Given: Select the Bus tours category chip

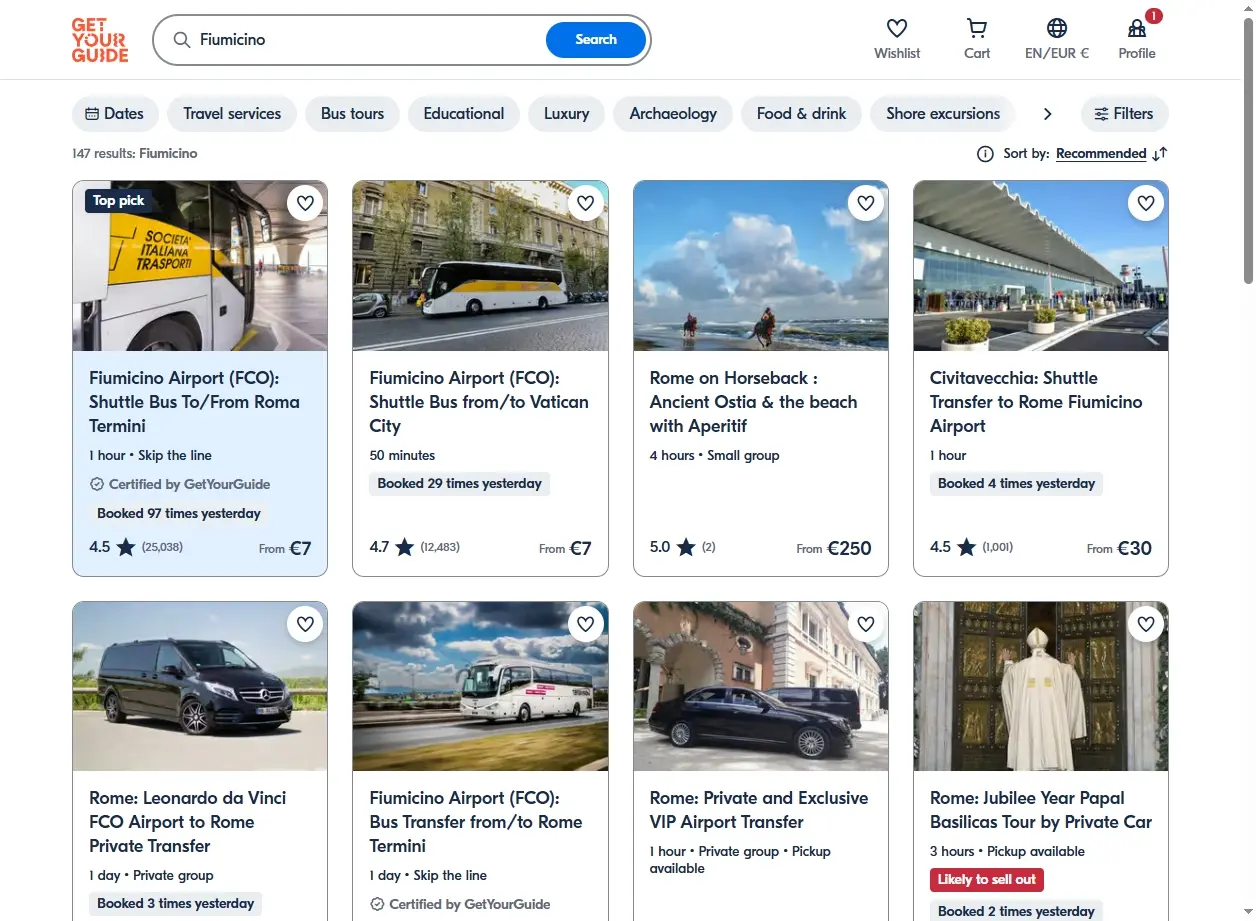Looking at the screenshot, I should pos(352,114).
